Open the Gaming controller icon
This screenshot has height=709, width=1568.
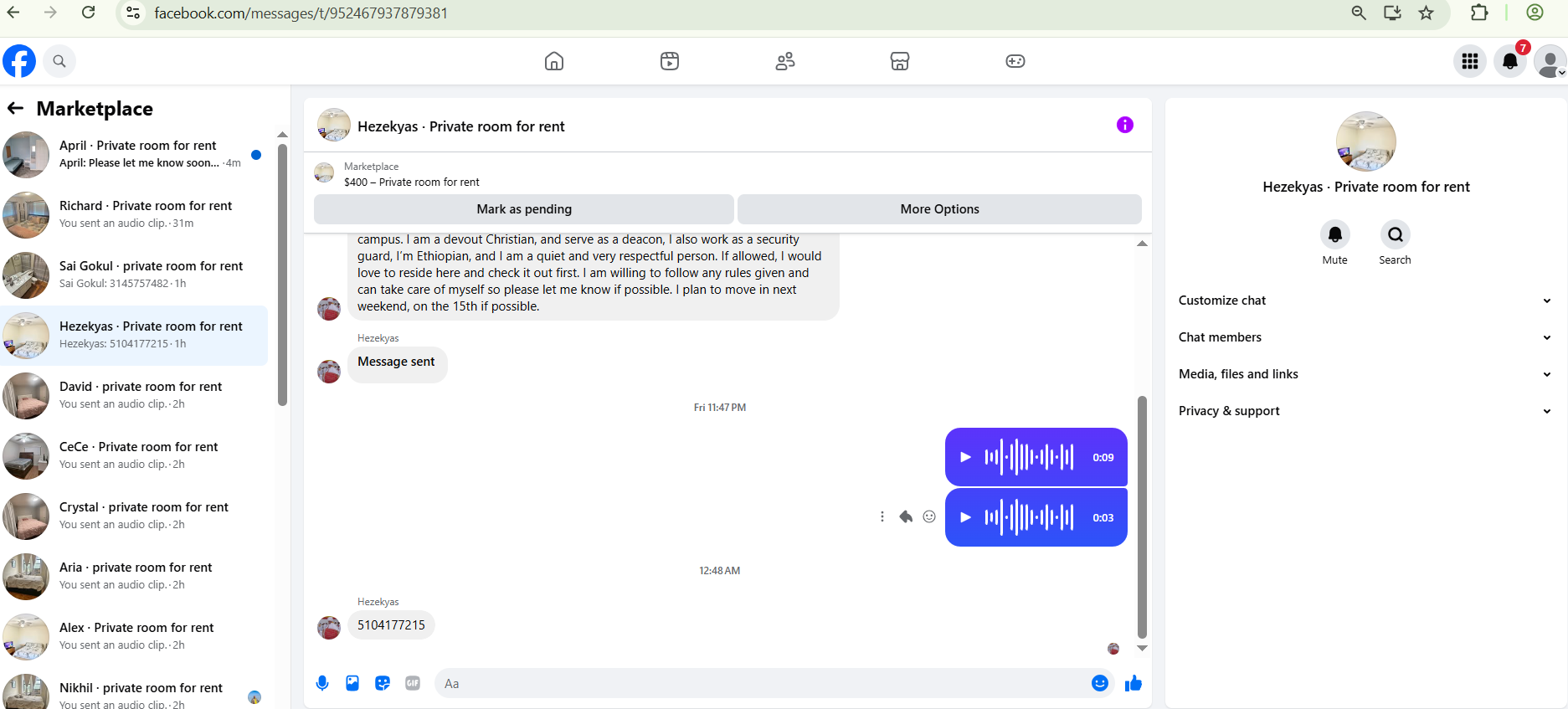tap(1015, 61)
